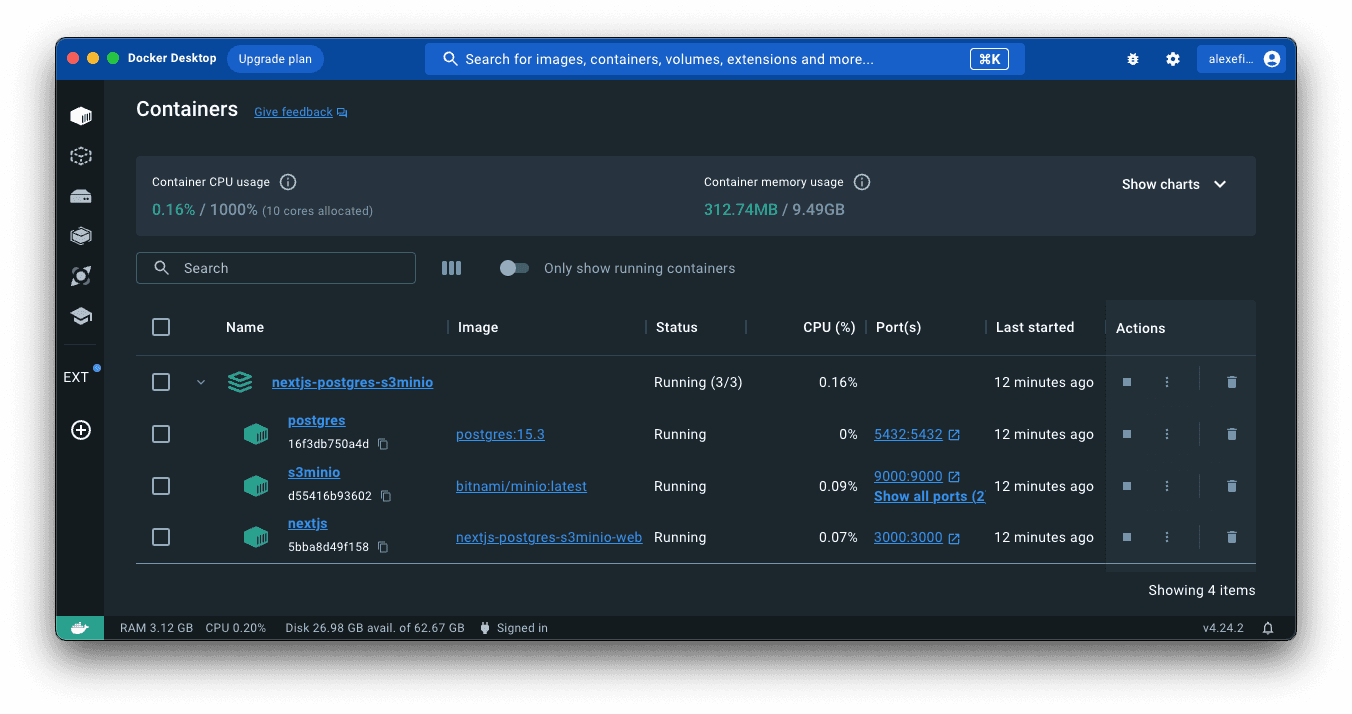Collapse the nextjs-postgres-s3minio stack chevron

(201, 382)
